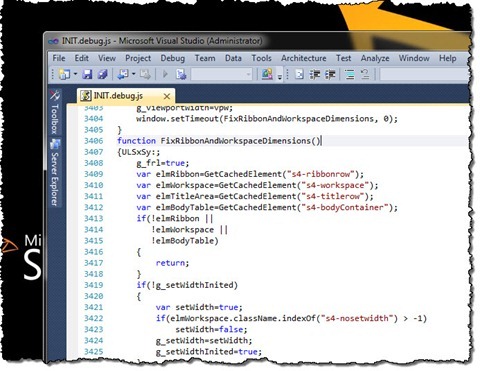This screenshot has height=371, width=480.
Task: Open the Debug menu
Action: tap(172, 58)
